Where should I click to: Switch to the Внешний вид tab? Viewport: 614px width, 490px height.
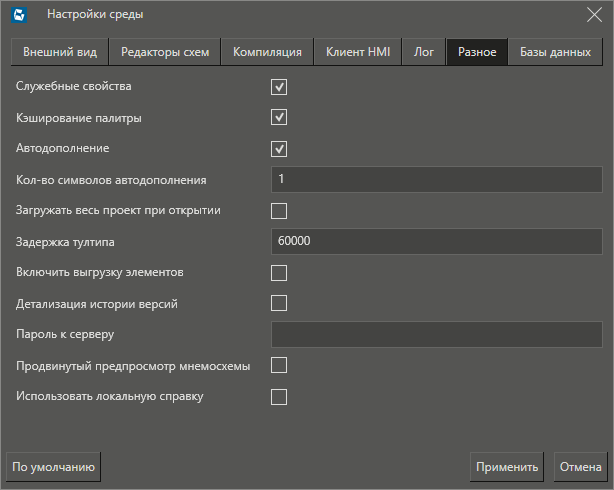click(60, 53)
